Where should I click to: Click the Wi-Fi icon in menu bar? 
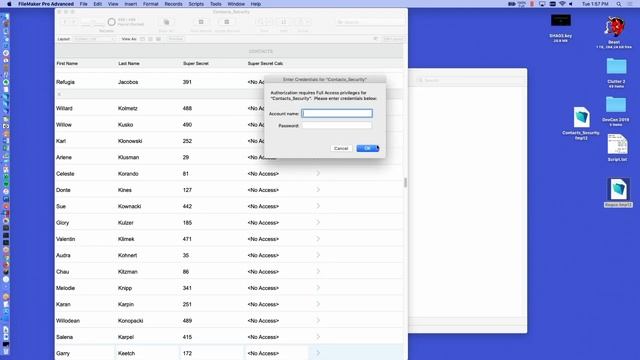[562, 4]
